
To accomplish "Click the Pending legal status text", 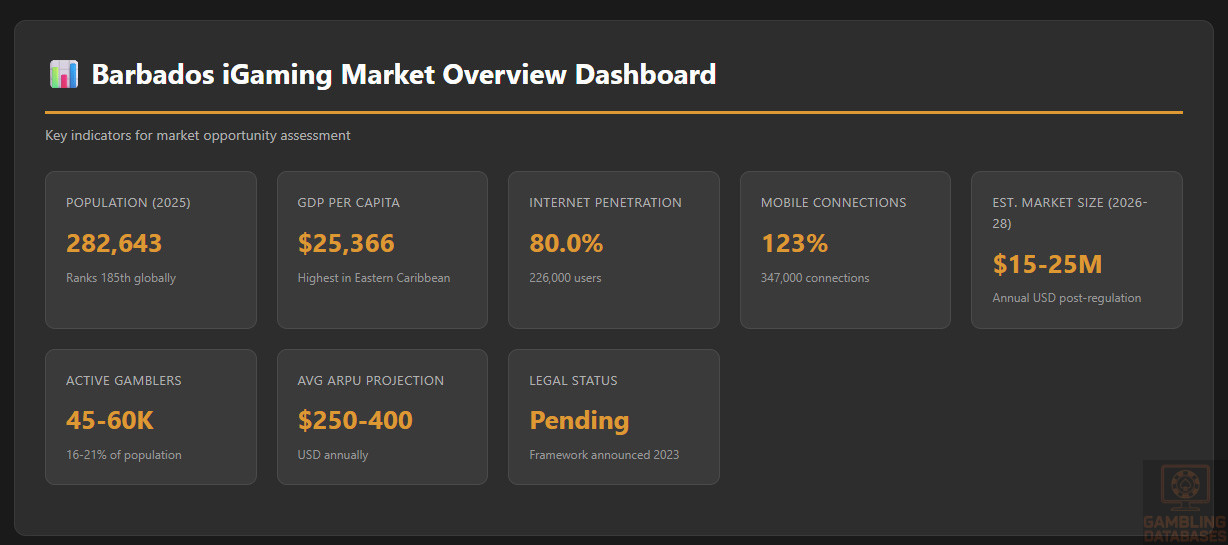I will pyautogui.click(x=579, y=420).
